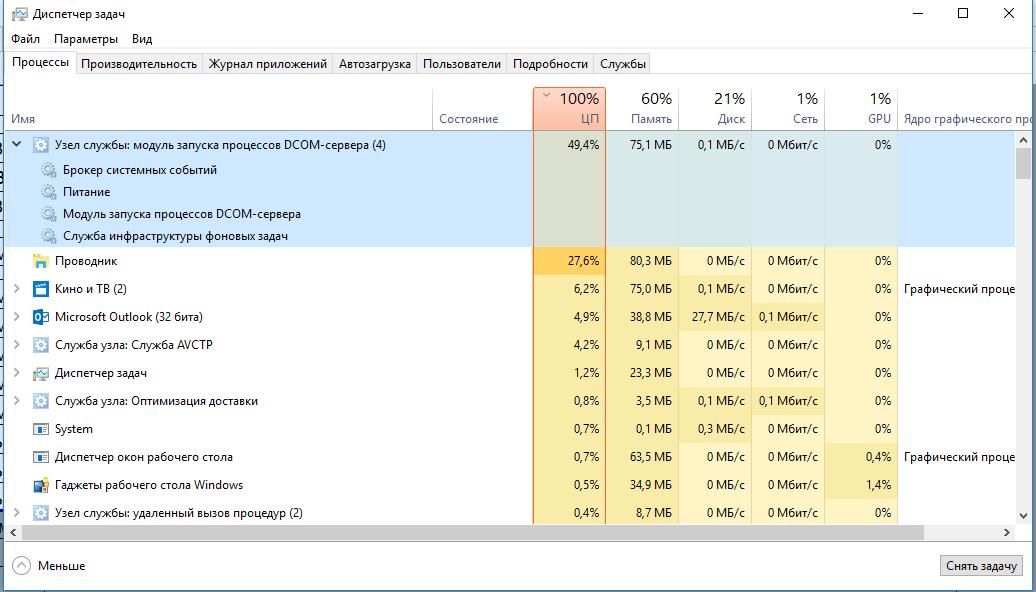Click the Кино и ТВ app icon
Image resolution: width=1036 pixels, height=592 pixels.
click(x=40, y=289)
